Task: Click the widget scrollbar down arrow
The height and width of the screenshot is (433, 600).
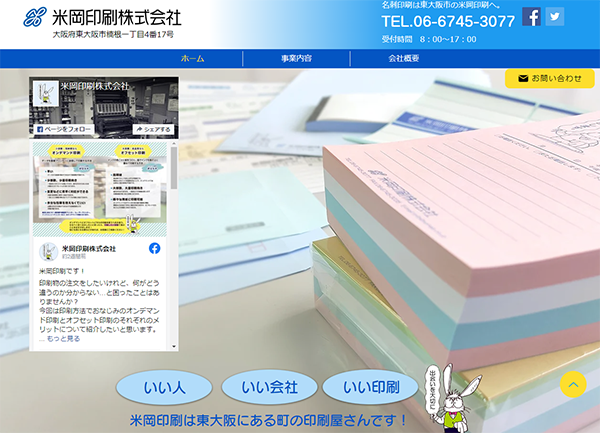Action: [x=174, y=347]
